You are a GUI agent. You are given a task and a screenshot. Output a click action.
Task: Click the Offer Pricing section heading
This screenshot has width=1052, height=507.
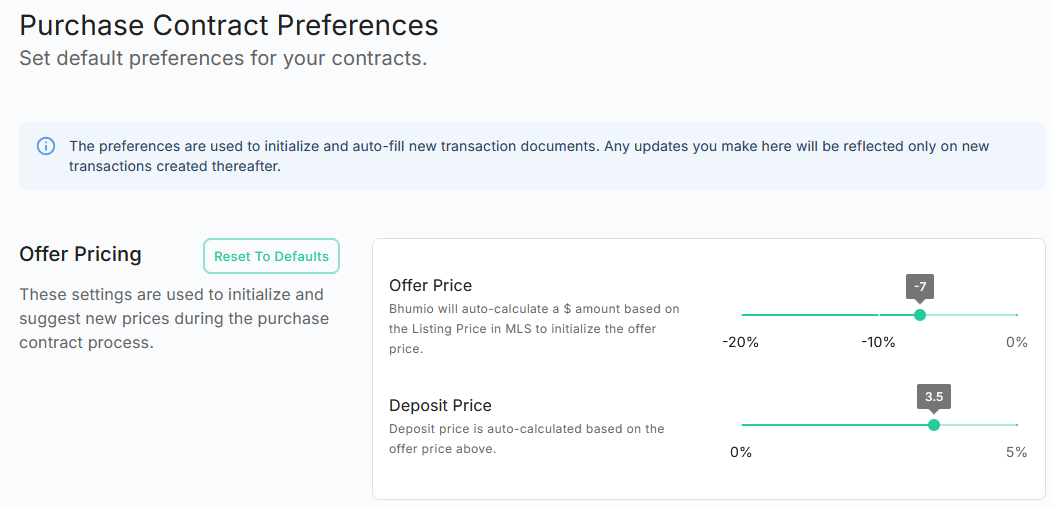click(x=80, y=254)
